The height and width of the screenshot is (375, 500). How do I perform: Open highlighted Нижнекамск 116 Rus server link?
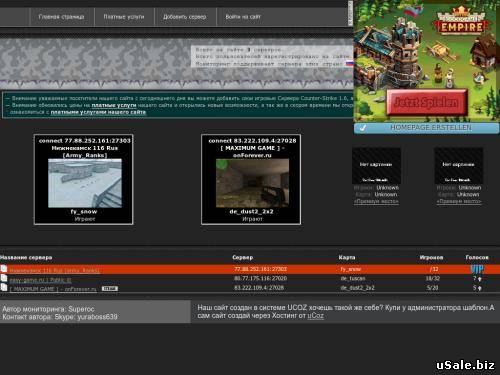coord(54,270)
